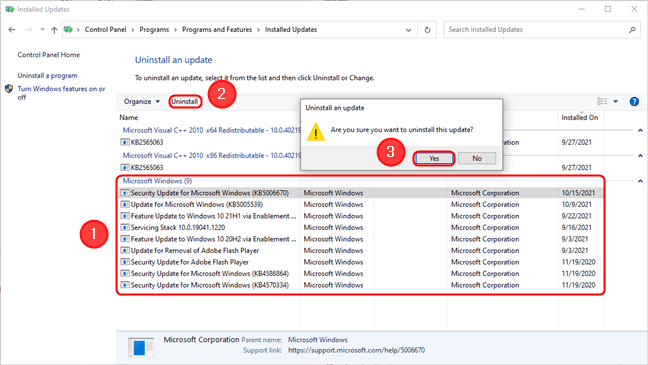648x365 pixels.
Task: Open Turn Windows features on or off
Action: pyautogui.click(x=61, y=93)
